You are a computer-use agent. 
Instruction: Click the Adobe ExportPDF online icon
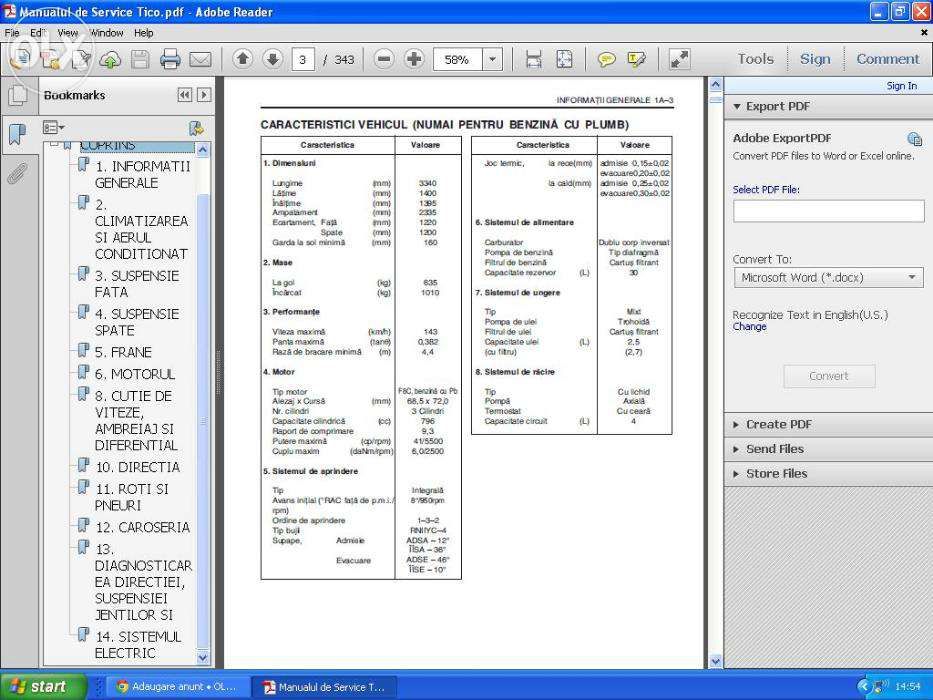(915, 139)
